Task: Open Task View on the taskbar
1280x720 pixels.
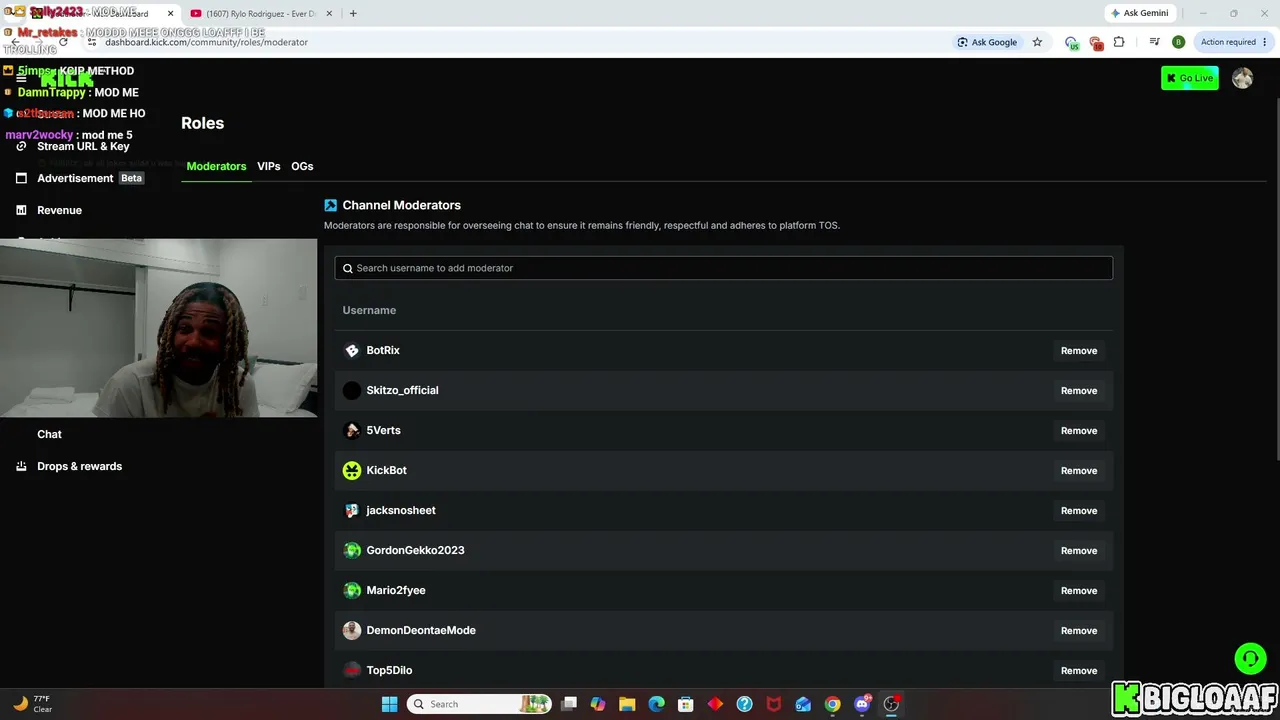Action: 569,704
